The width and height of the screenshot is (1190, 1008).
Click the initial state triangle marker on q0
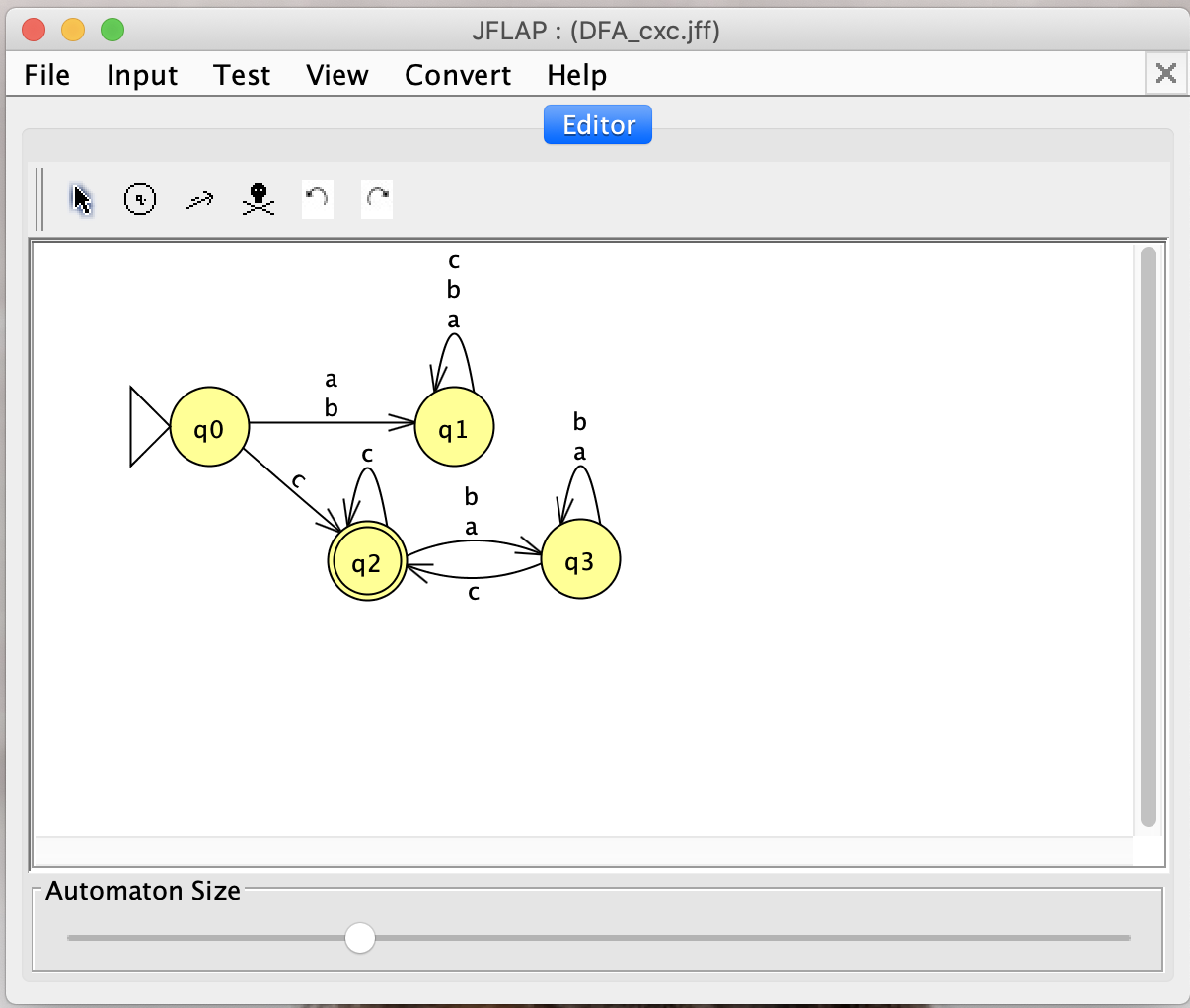[150, 426]
